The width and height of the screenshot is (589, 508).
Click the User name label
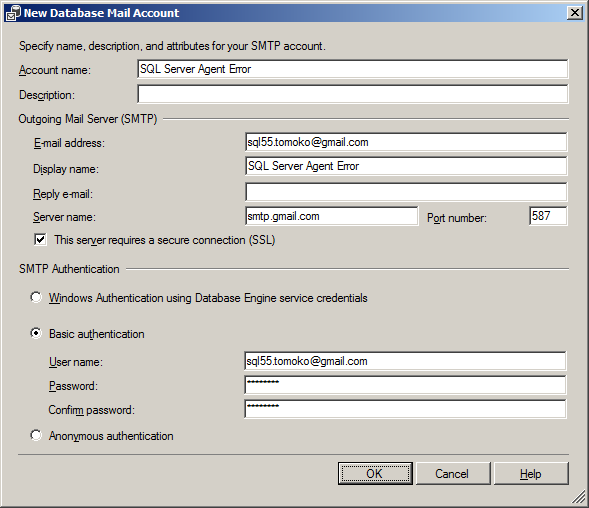pos(76,362)
